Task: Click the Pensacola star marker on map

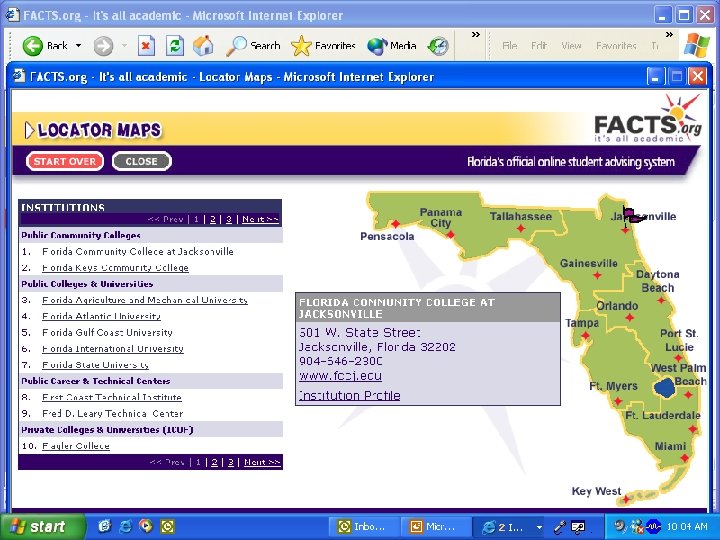Action: pos(395,224)
